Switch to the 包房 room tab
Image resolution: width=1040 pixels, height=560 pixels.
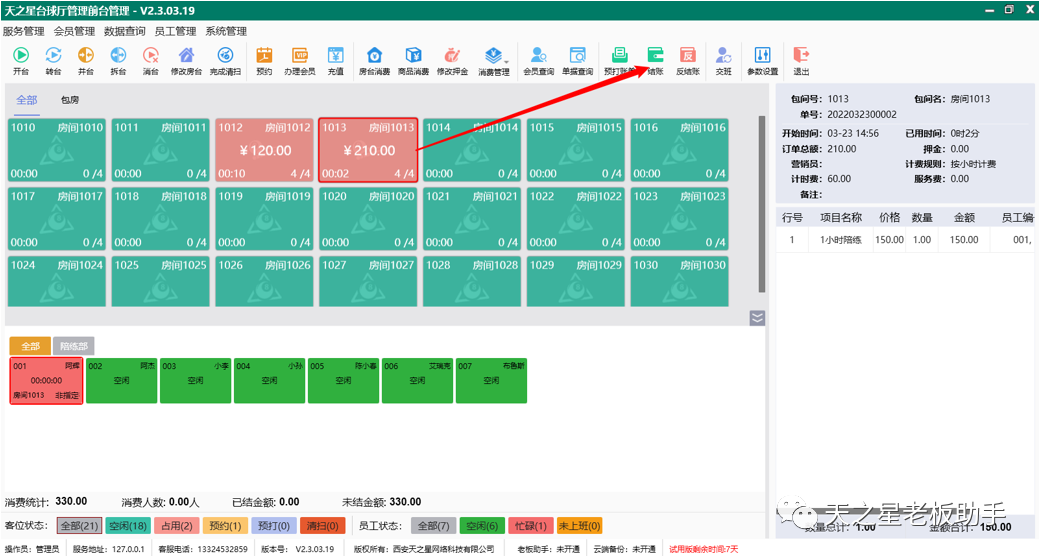tap(70, 100)
